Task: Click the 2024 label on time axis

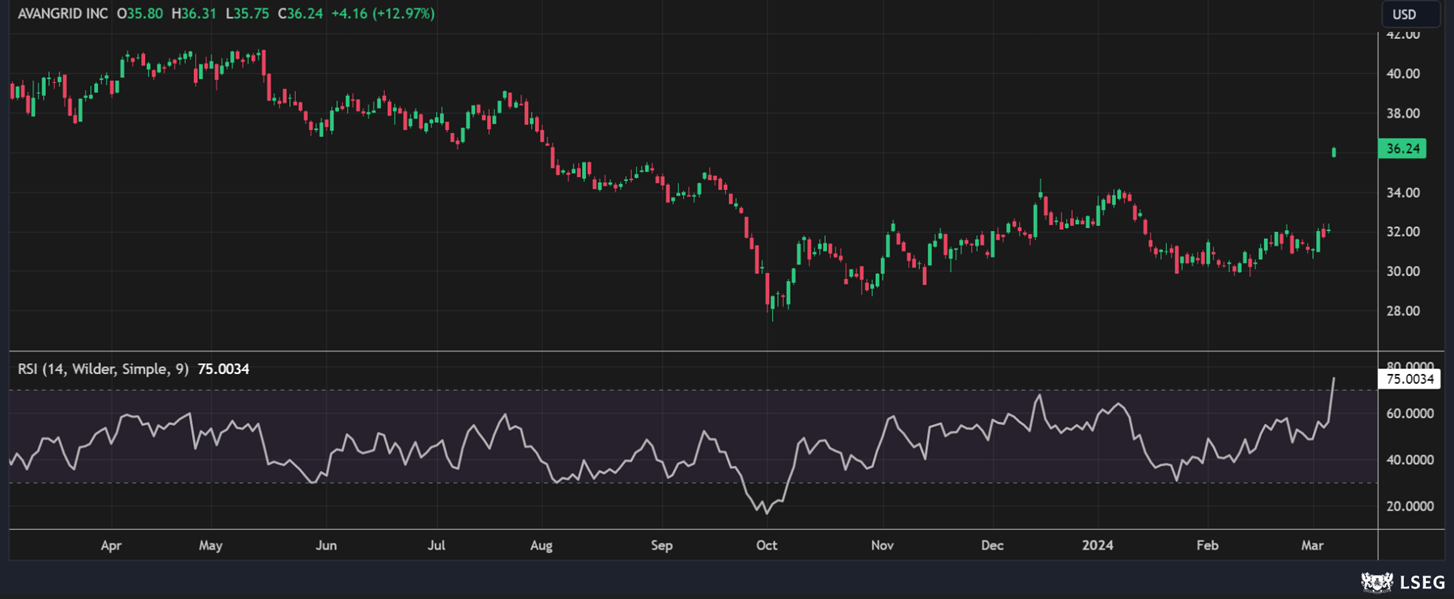Action: [1097, 546]
